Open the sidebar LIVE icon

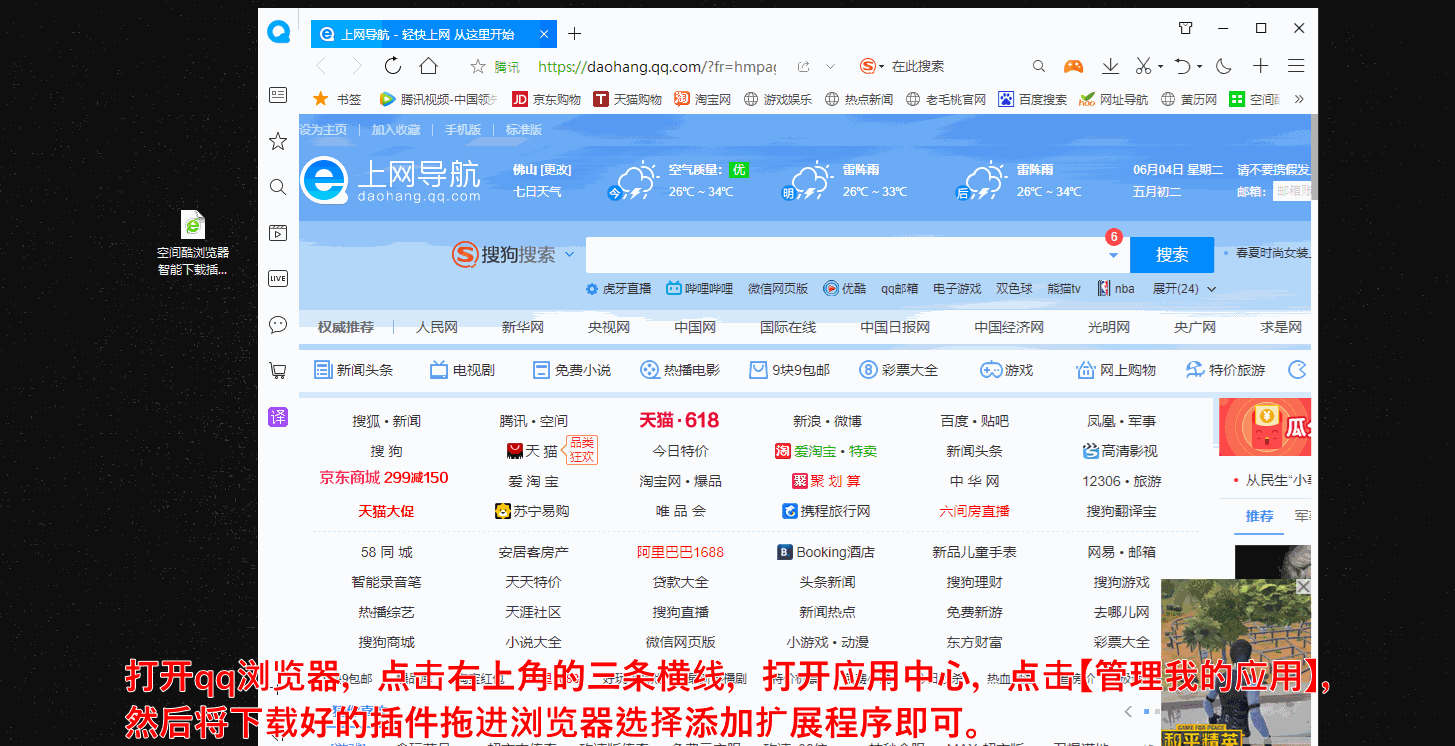(x=278, y=279)
